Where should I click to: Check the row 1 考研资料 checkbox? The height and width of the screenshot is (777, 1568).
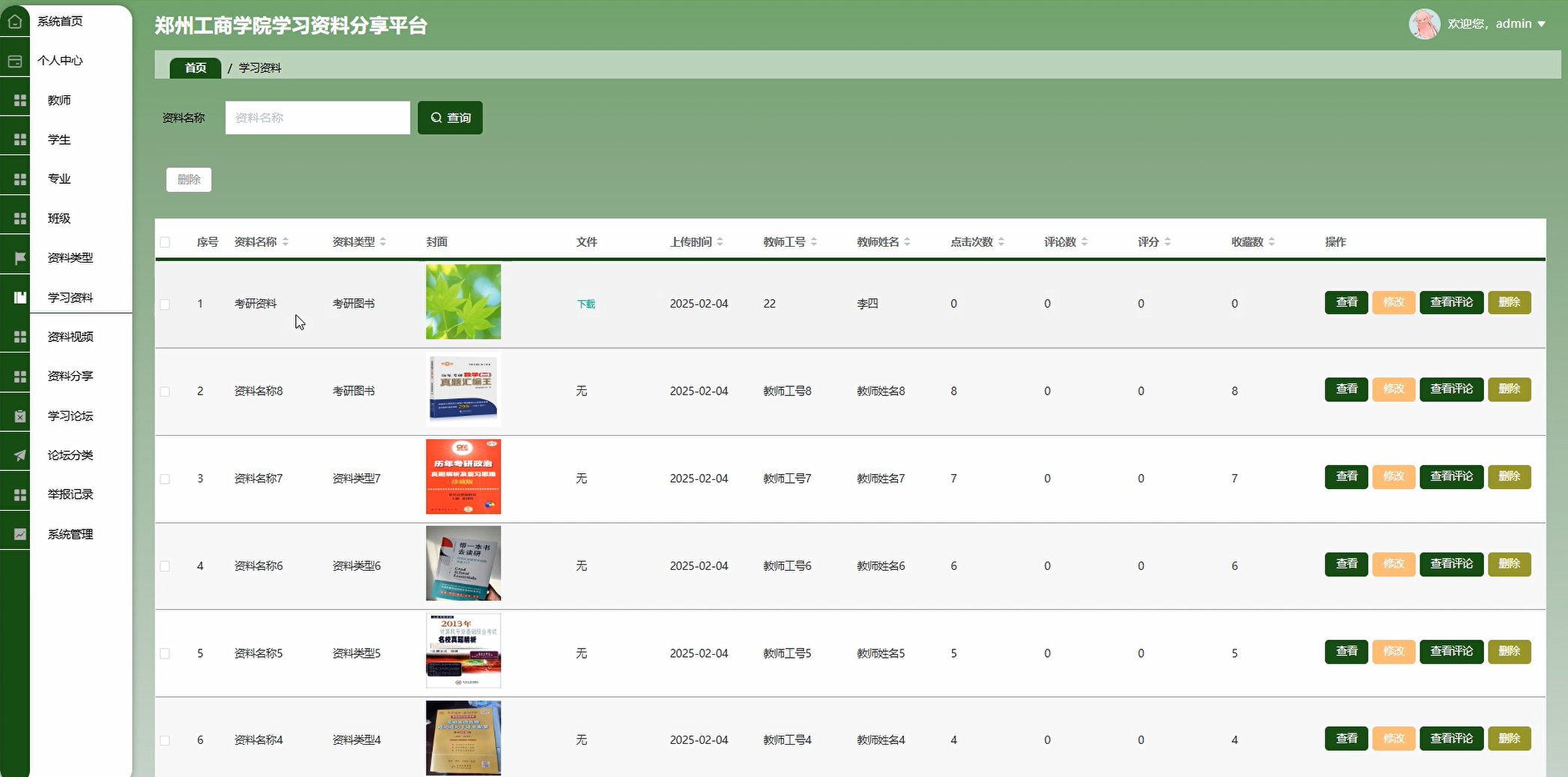point(165,304)
